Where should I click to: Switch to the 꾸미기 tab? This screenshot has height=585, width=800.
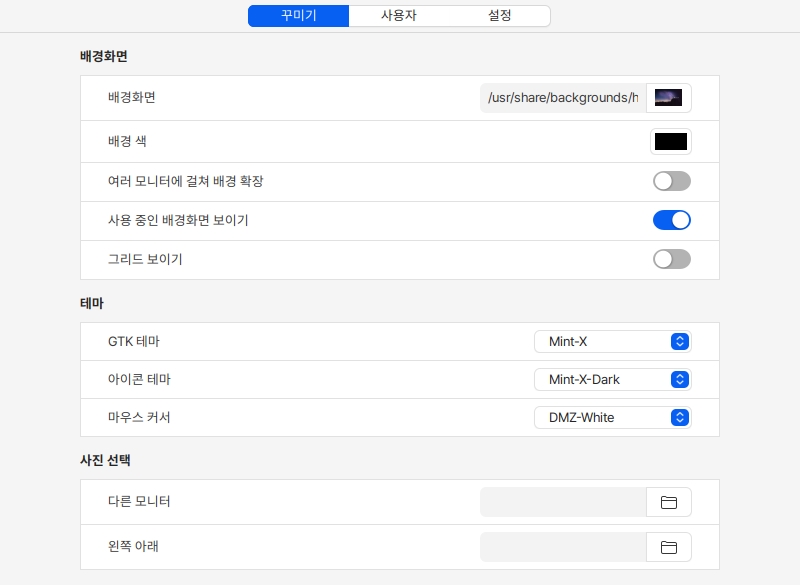(x=298, y=16)
